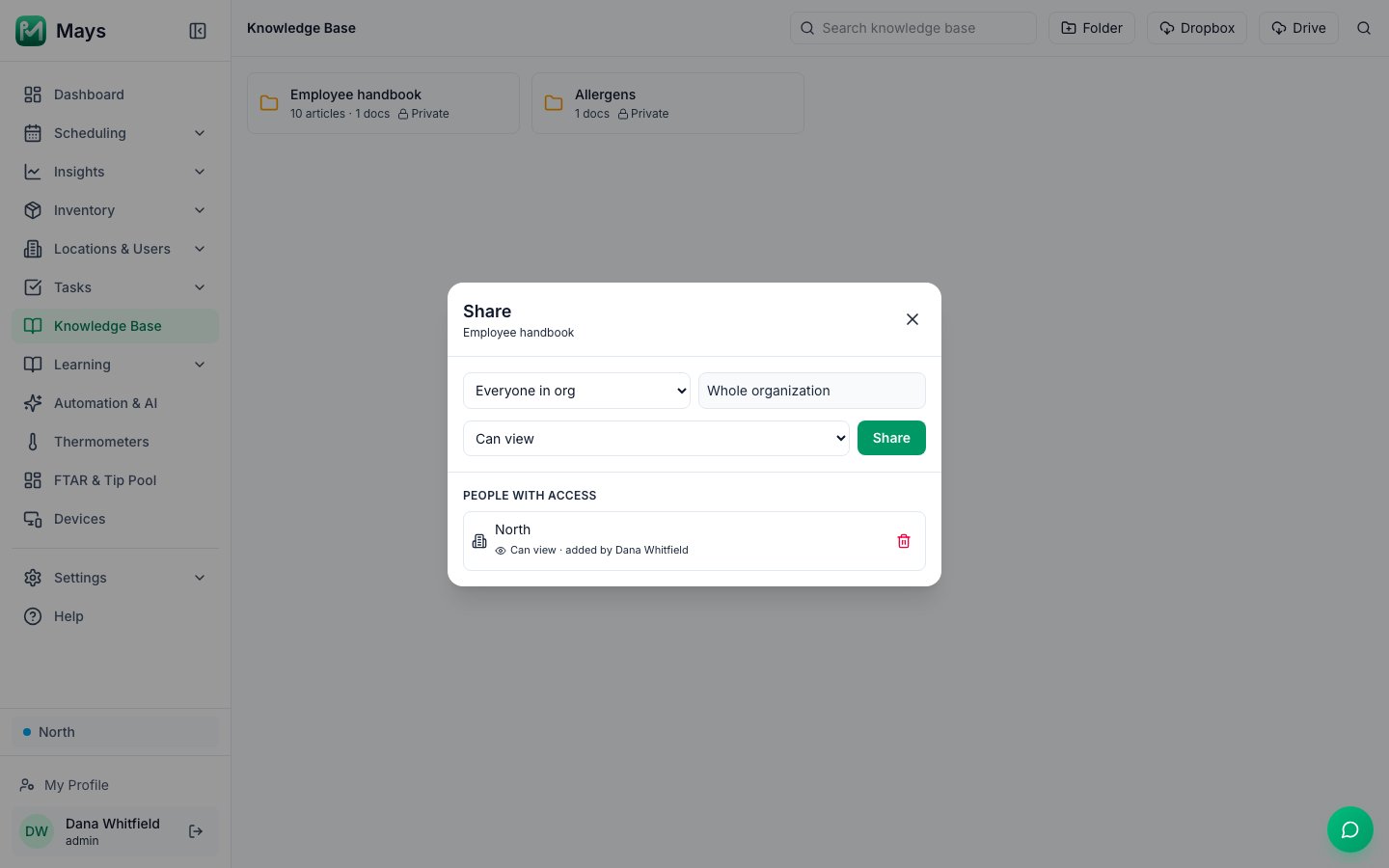
Task: Select Learning in the sidebar
Action: point(116,365)
